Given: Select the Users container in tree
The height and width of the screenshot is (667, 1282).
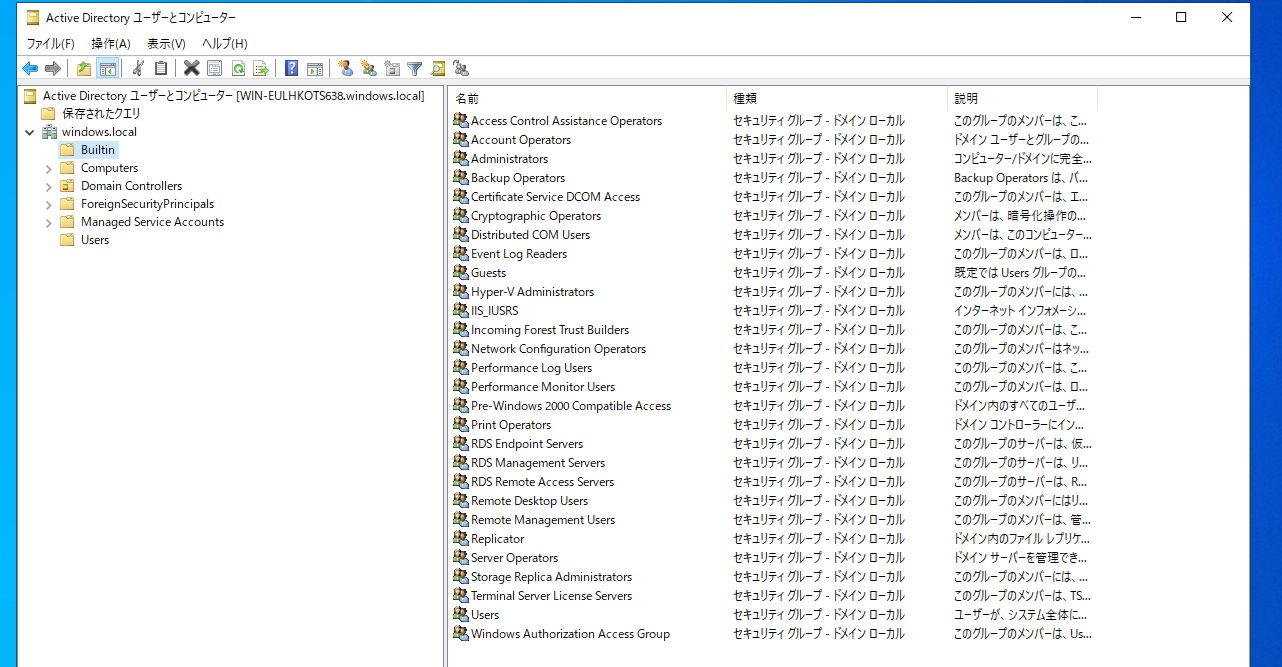Looking at the screenshot, I should (x=95, y=240).
